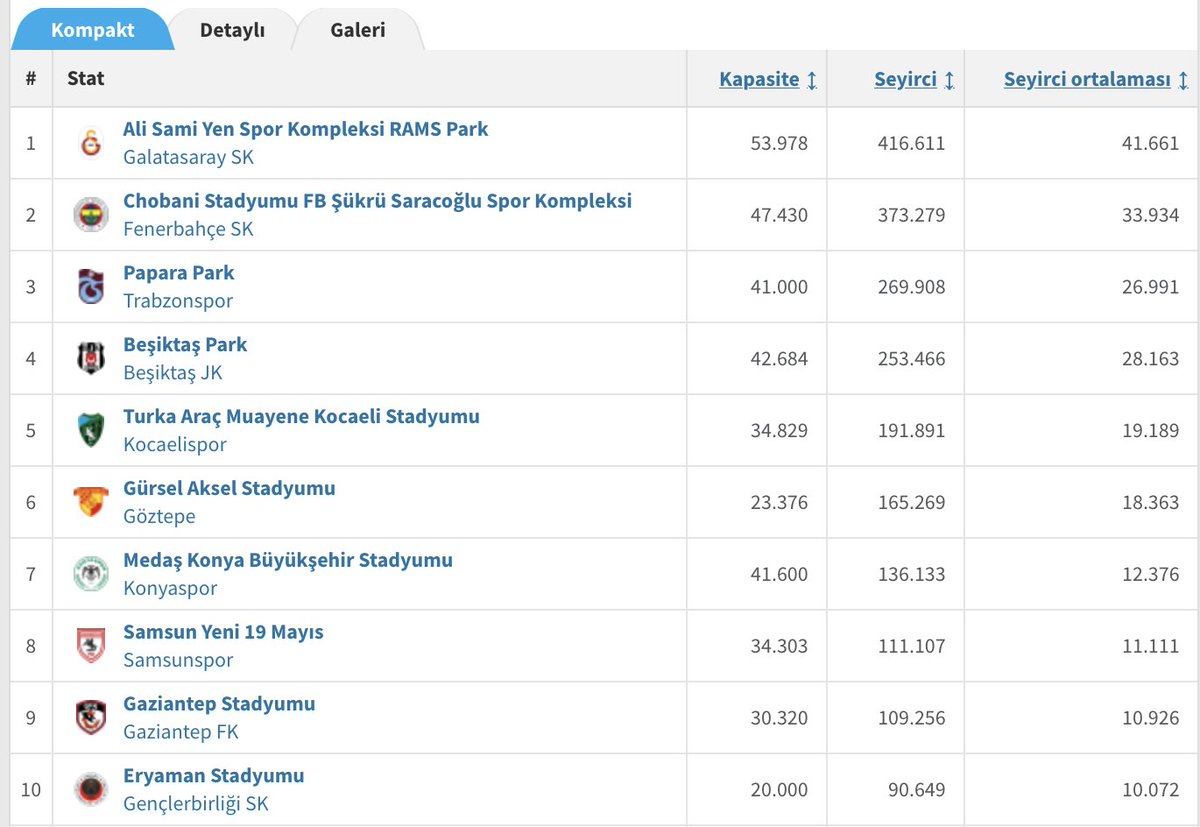The image size is (1200, 827).
Task: Switch to the Galeri tab
Action: coord(358,29)
